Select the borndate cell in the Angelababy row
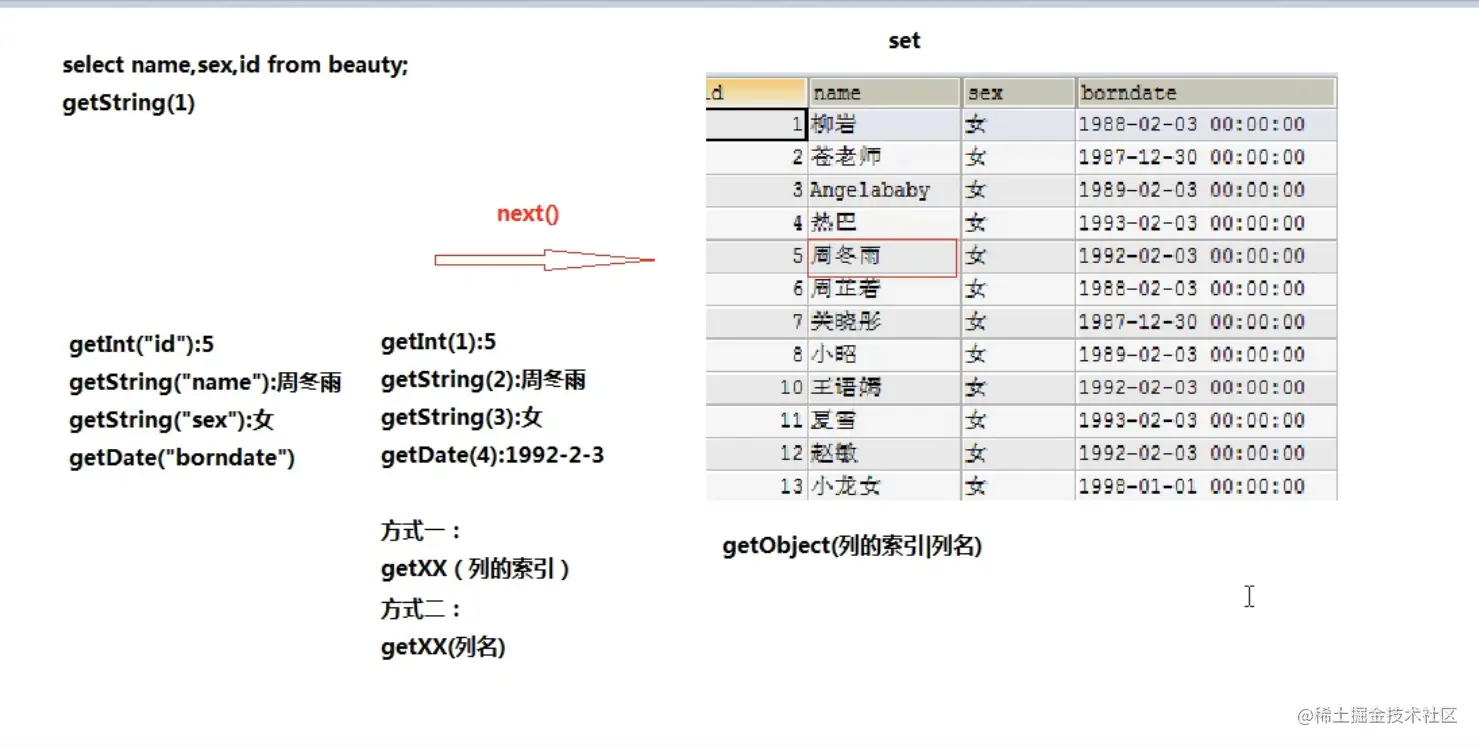This screenshot has height=747, width=1479. click(x=1206, y=190)
